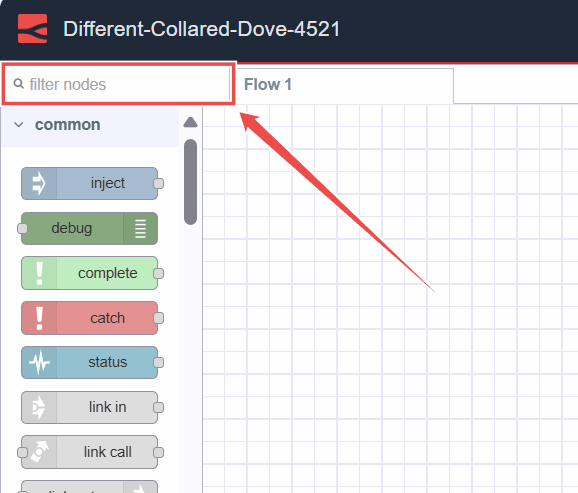
Task: Click the link call node output port
Action: coord(159,452)
